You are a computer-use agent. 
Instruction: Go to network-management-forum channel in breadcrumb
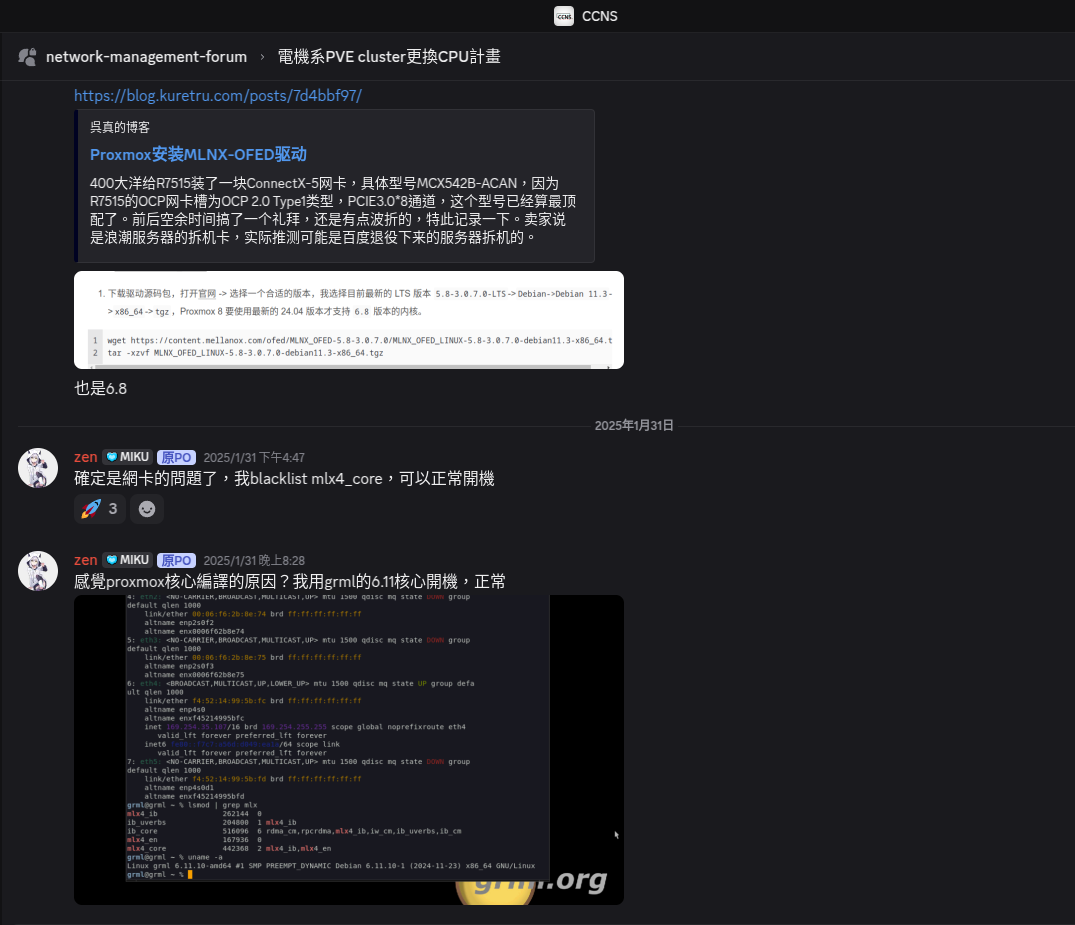(x=146, y=57)
